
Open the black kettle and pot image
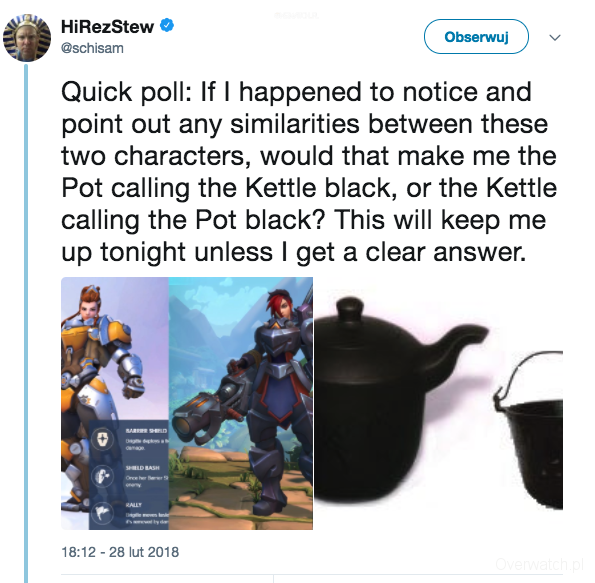(438, 403)
